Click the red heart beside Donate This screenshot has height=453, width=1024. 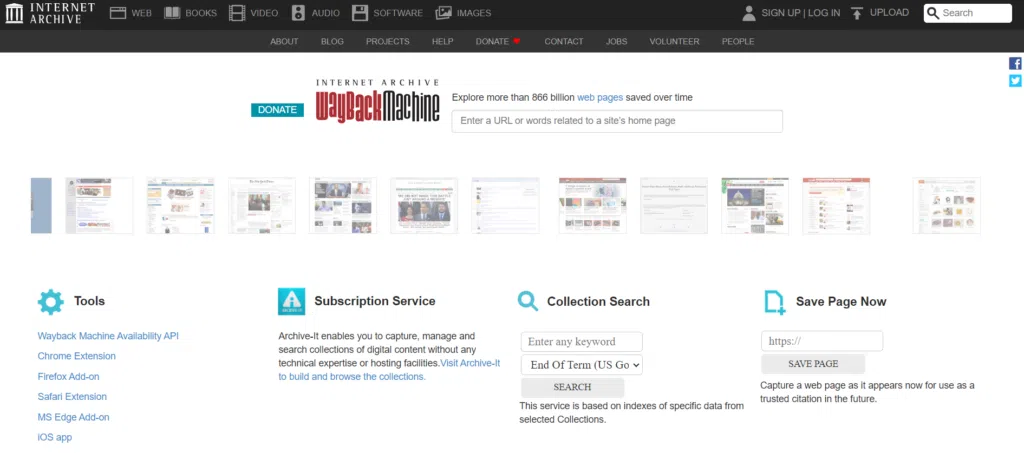[x=517, y=41]
